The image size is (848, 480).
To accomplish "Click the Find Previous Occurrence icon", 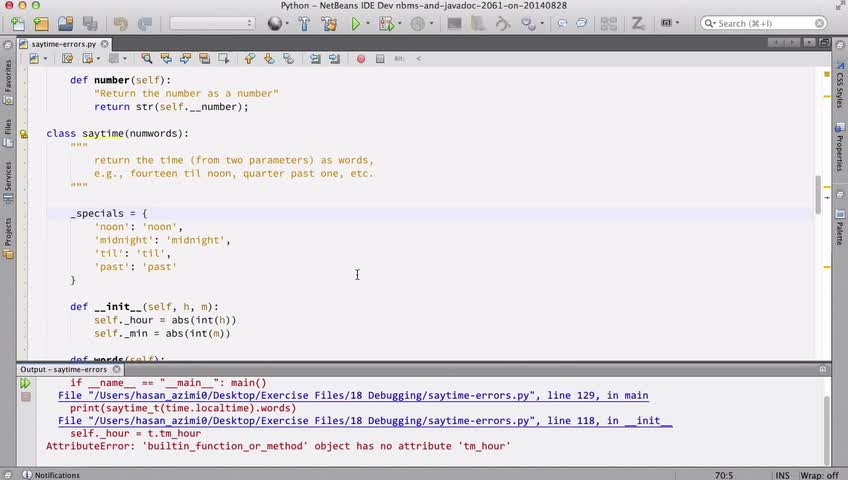I will click(166, 58).
